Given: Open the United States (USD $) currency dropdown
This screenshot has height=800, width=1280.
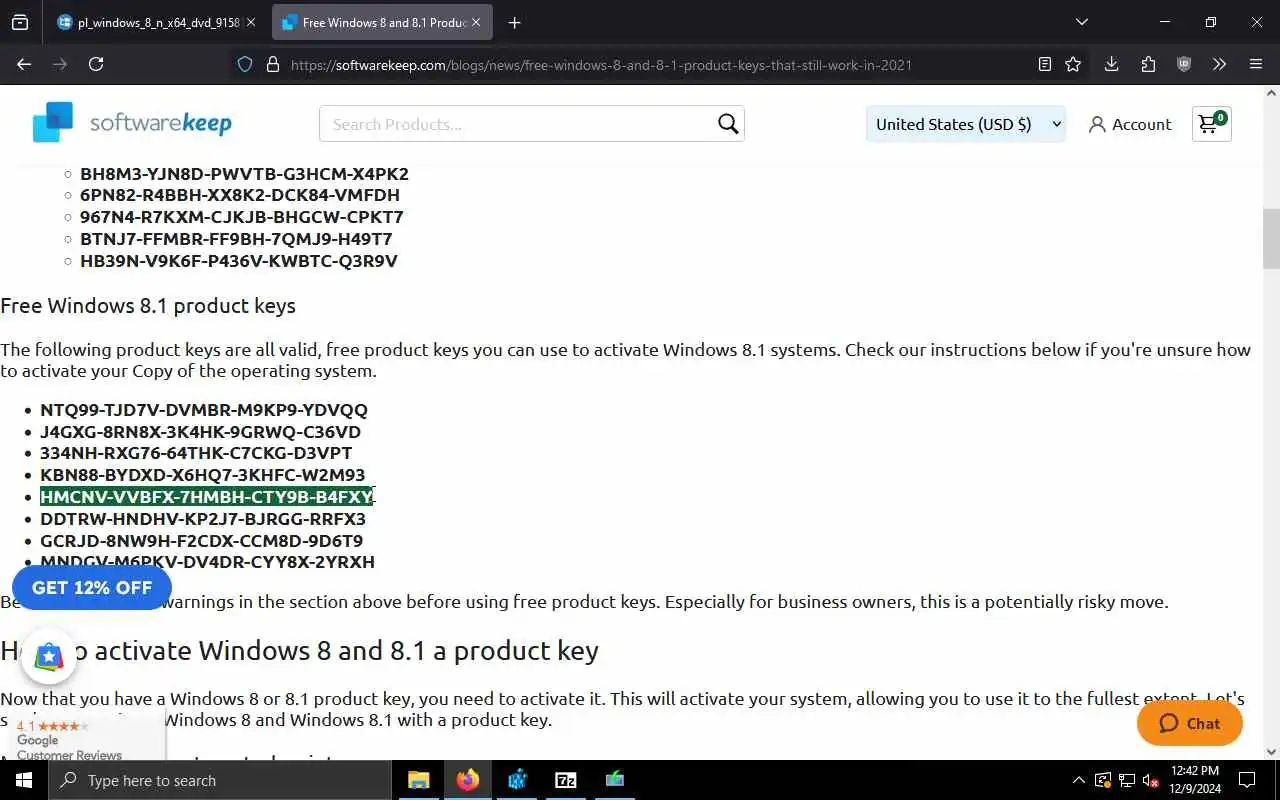Looking at the screenshot, I should click(966, 124).
